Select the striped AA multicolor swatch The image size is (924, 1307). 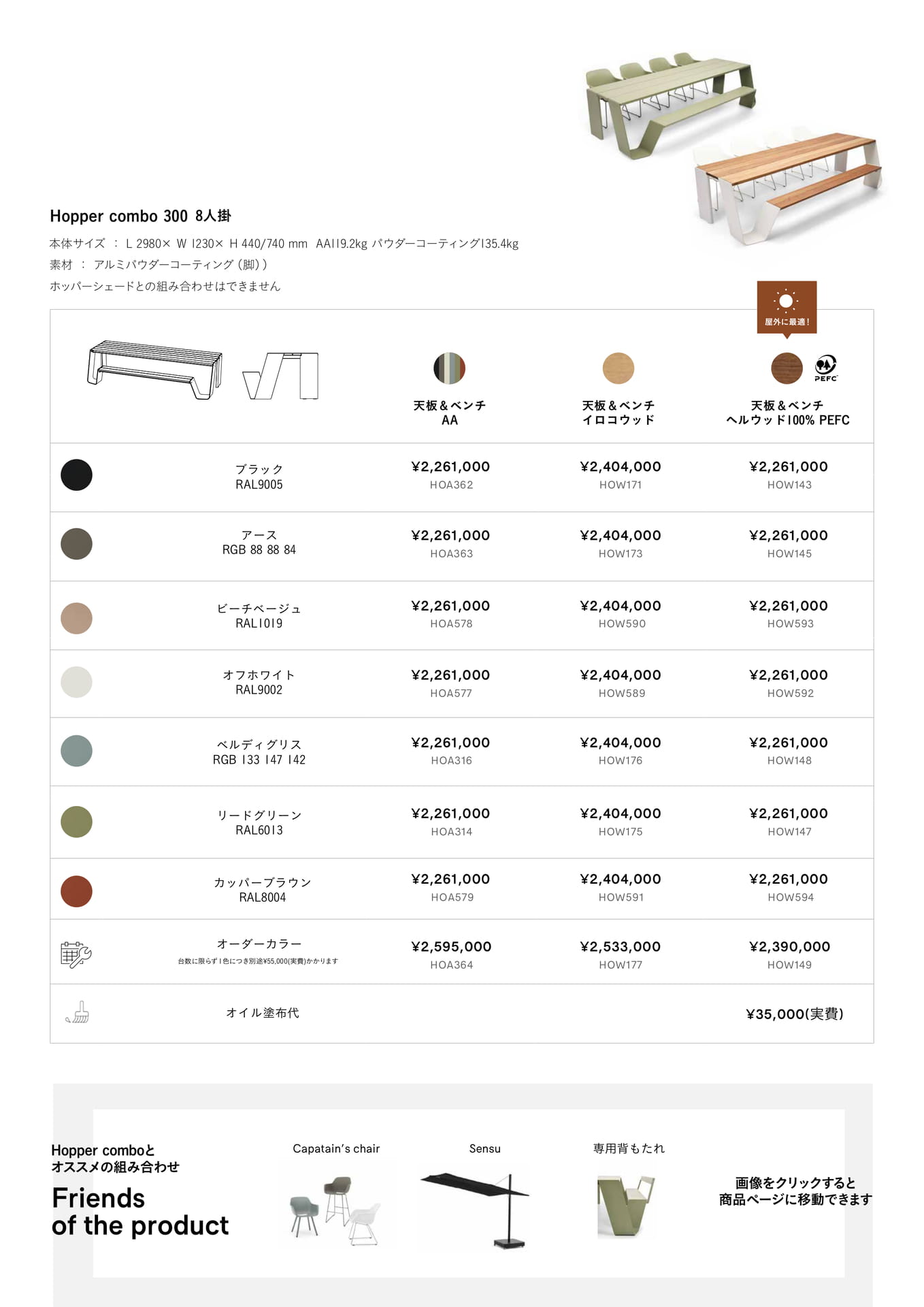click(449, 368)
